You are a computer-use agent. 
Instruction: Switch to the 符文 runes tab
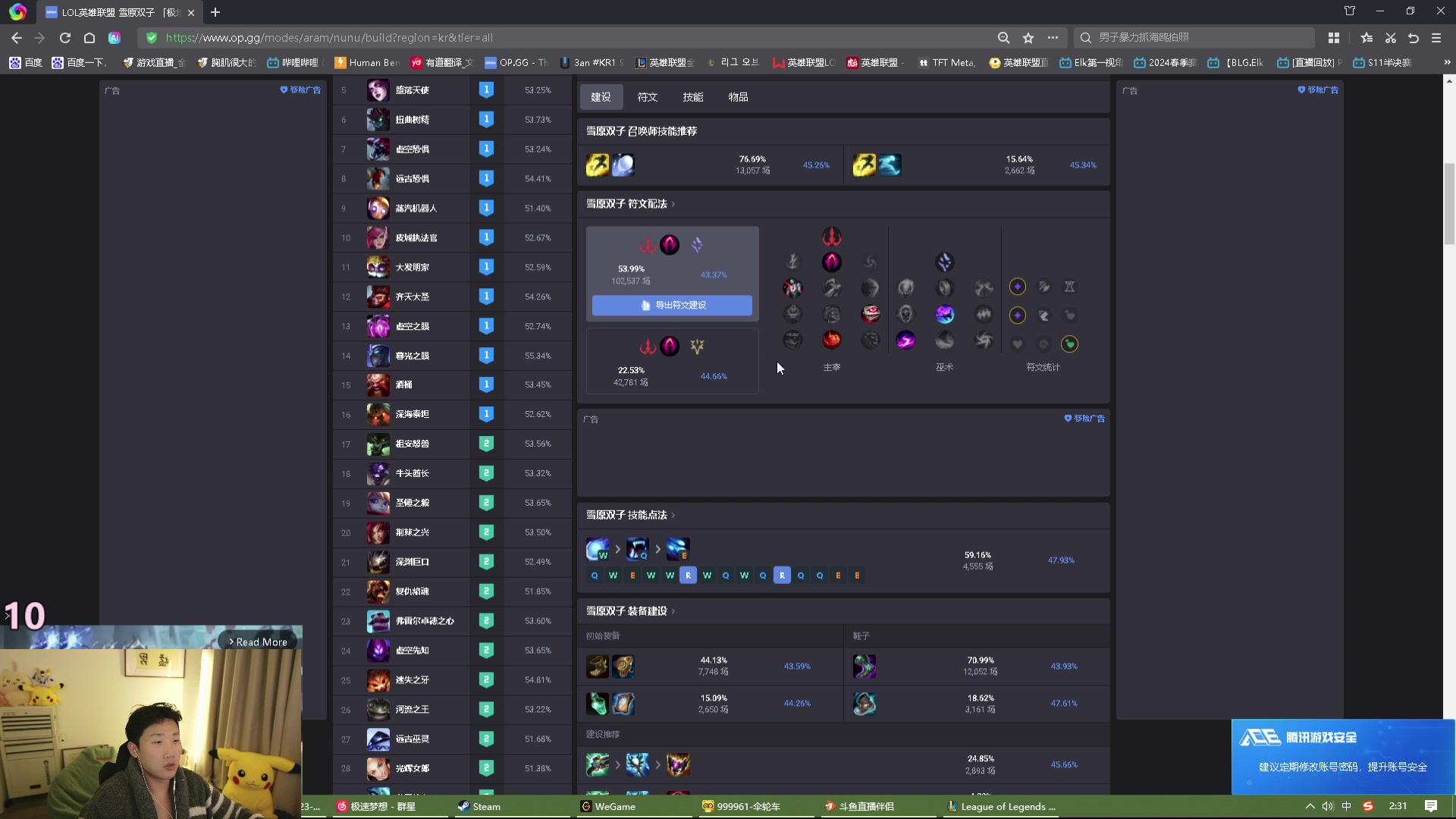pyautogui.click(x=648, y=97)
